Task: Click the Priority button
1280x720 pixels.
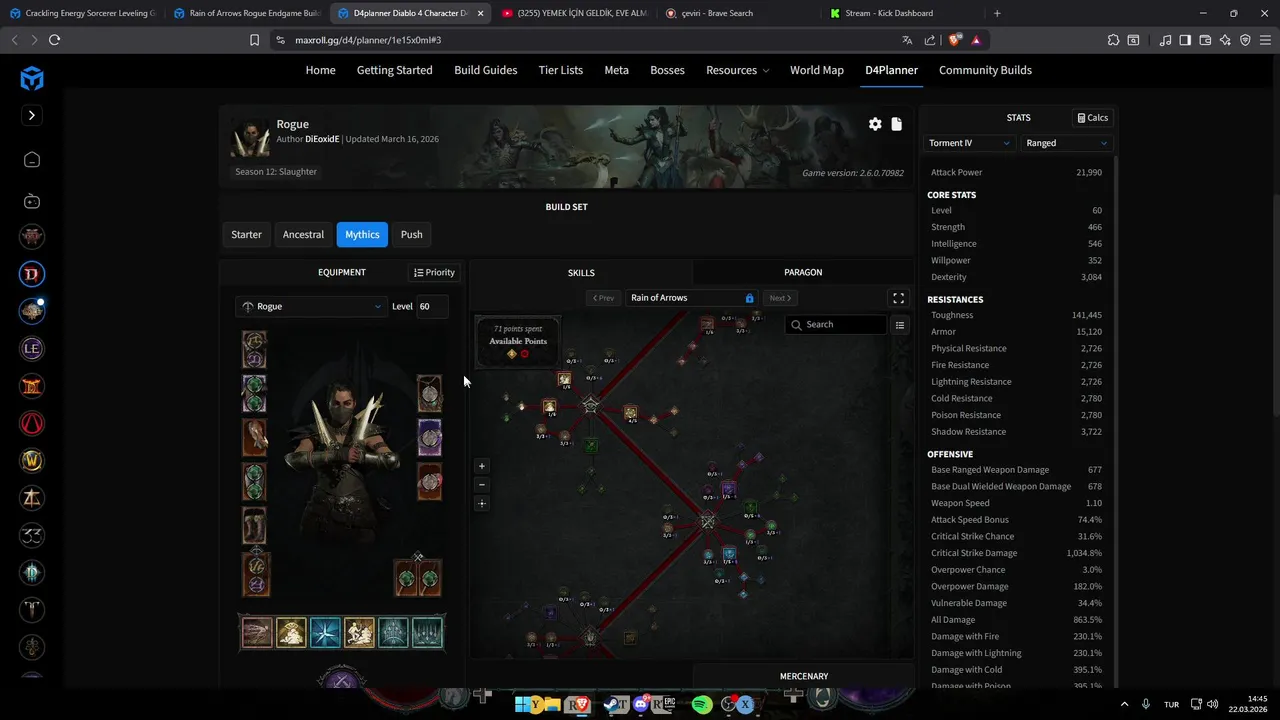Action: click(x=434, y=272)
